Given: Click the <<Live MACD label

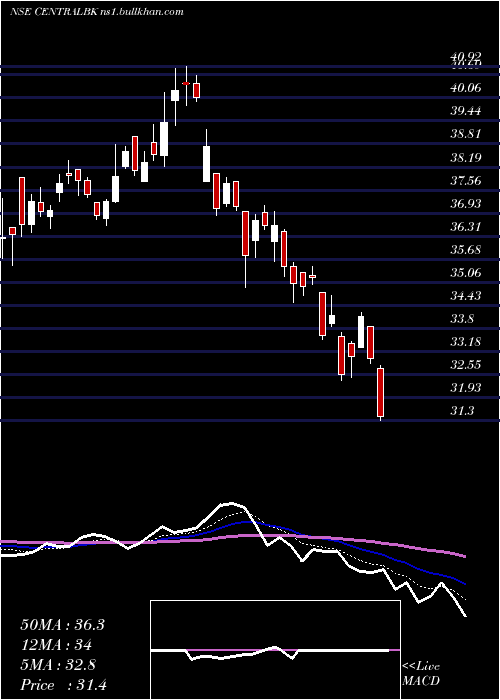Looking at the screenshot, I should [421, 674].
